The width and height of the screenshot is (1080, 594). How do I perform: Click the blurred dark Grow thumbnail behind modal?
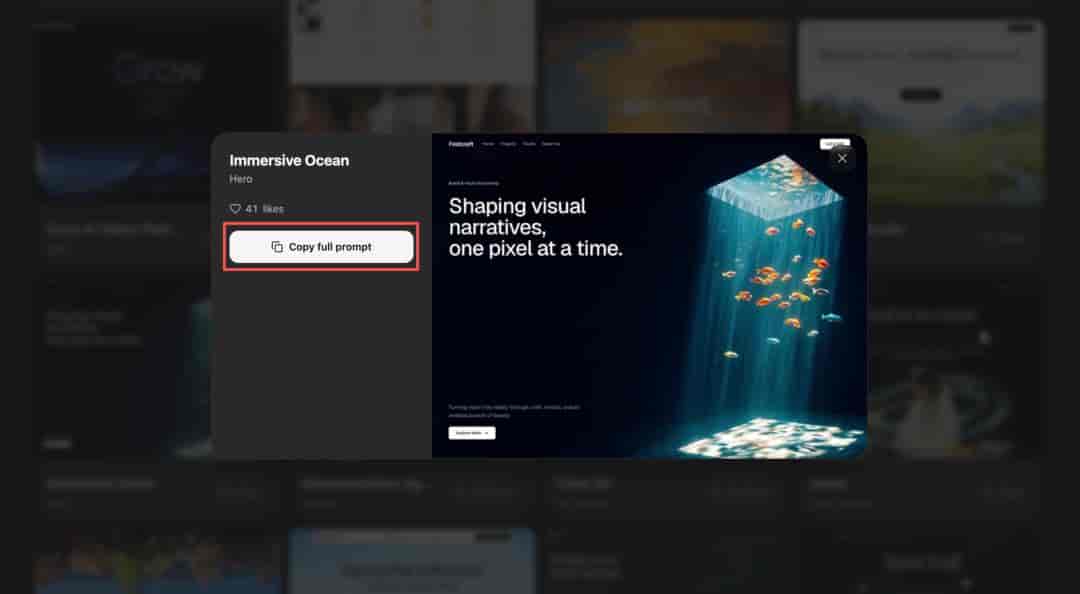pyautogui.click(x=160, y=110)
